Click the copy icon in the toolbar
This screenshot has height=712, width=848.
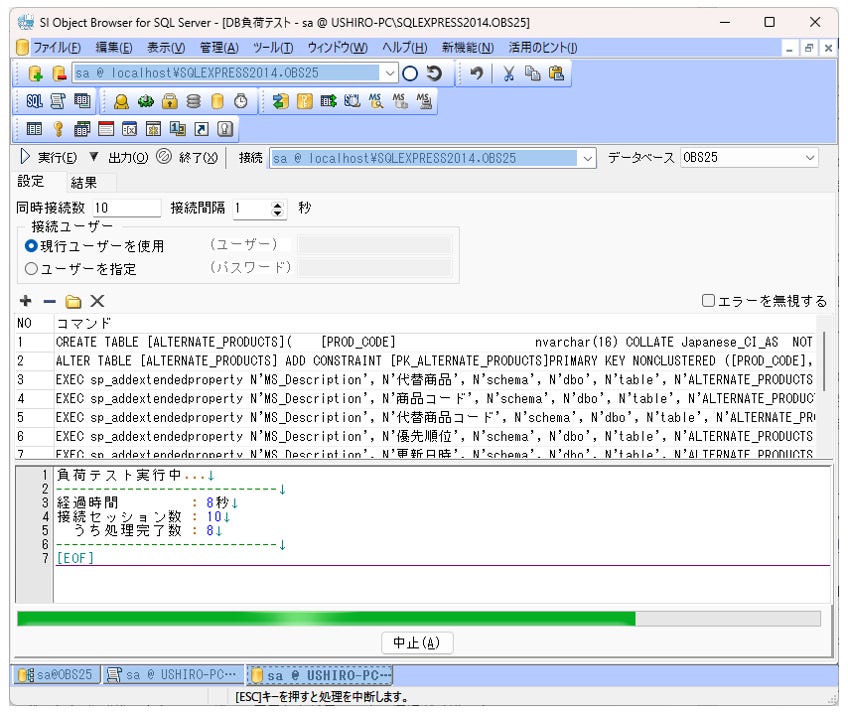[x=532, y=73]
